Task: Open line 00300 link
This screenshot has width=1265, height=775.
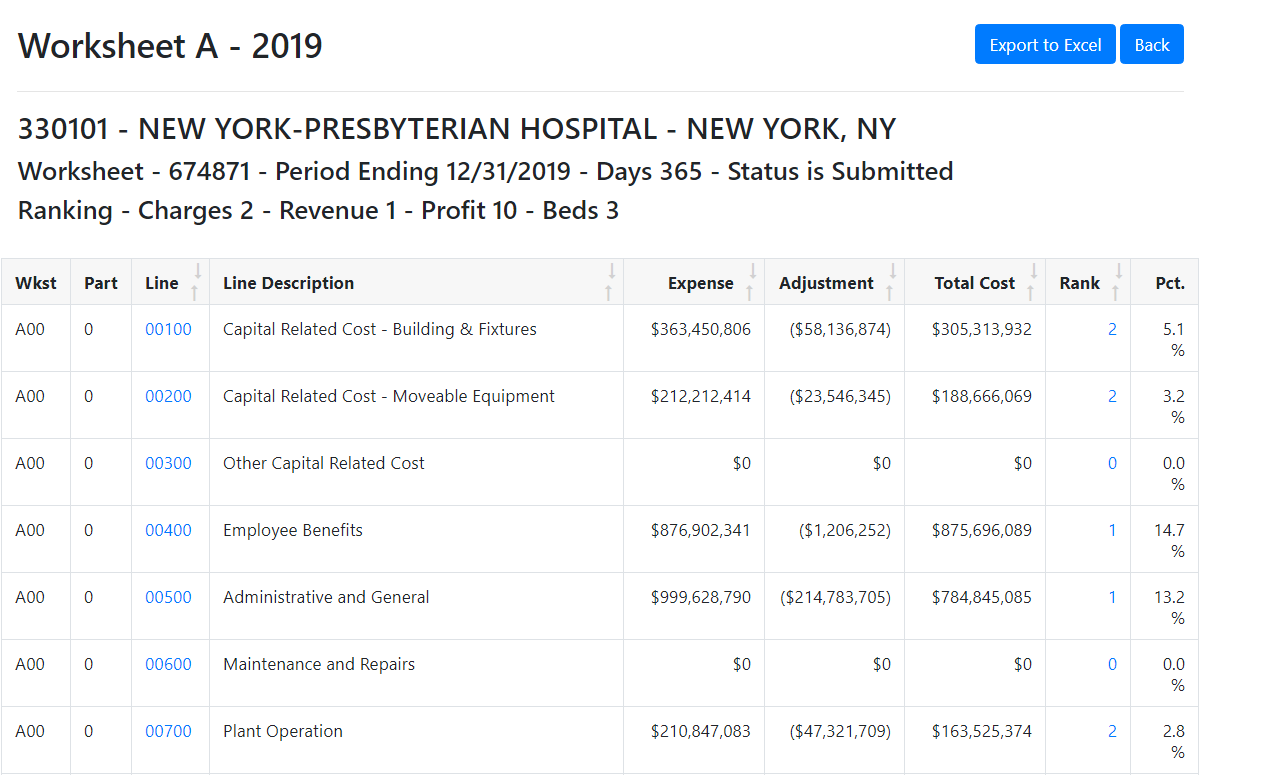Action: click(168, 463)
